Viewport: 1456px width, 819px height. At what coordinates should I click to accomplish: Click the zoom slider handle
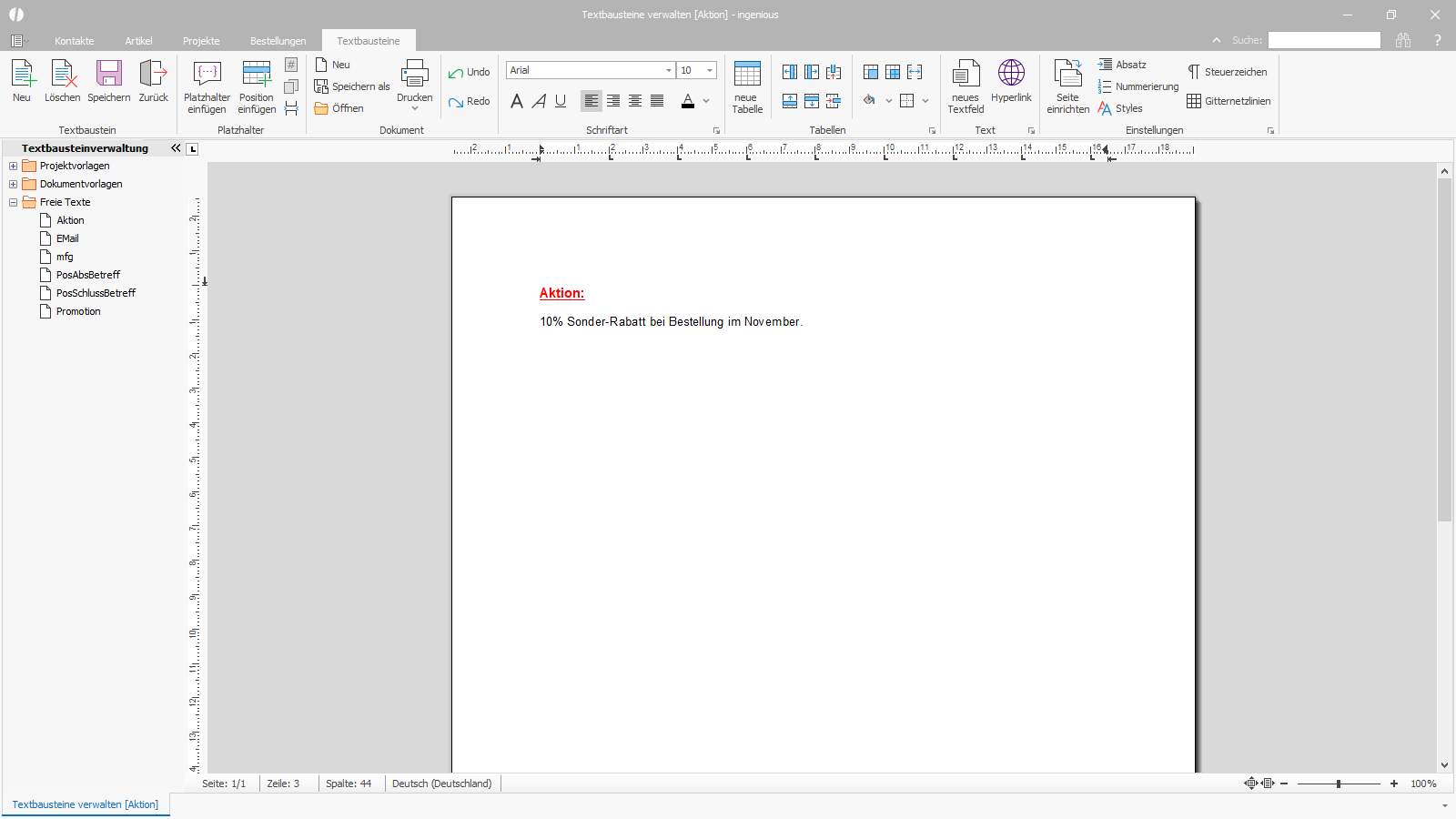pyautogui.click(x=1339, y=784)
